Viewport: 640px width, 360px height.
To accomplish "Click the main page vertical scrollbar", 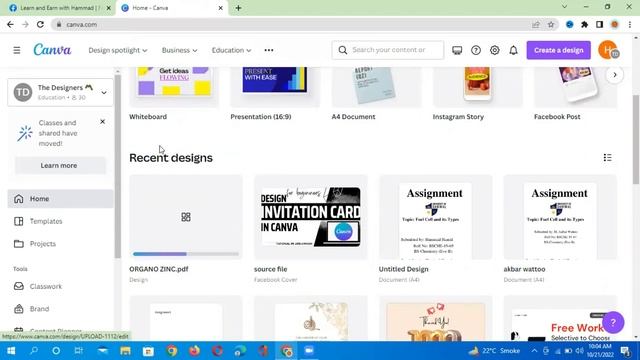I will tap(636, 139).
